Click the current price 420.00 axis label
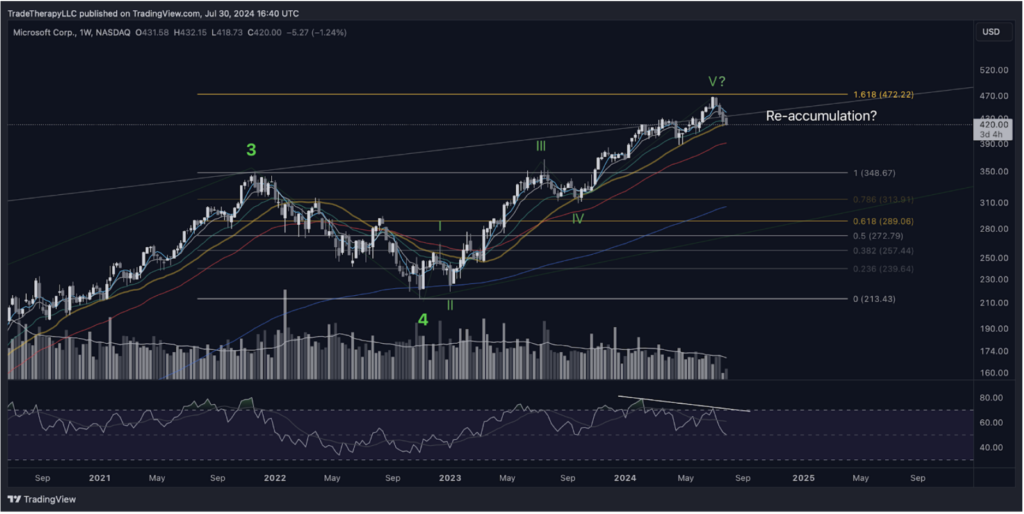The image size is (1024, 514). tap(990, 125)
